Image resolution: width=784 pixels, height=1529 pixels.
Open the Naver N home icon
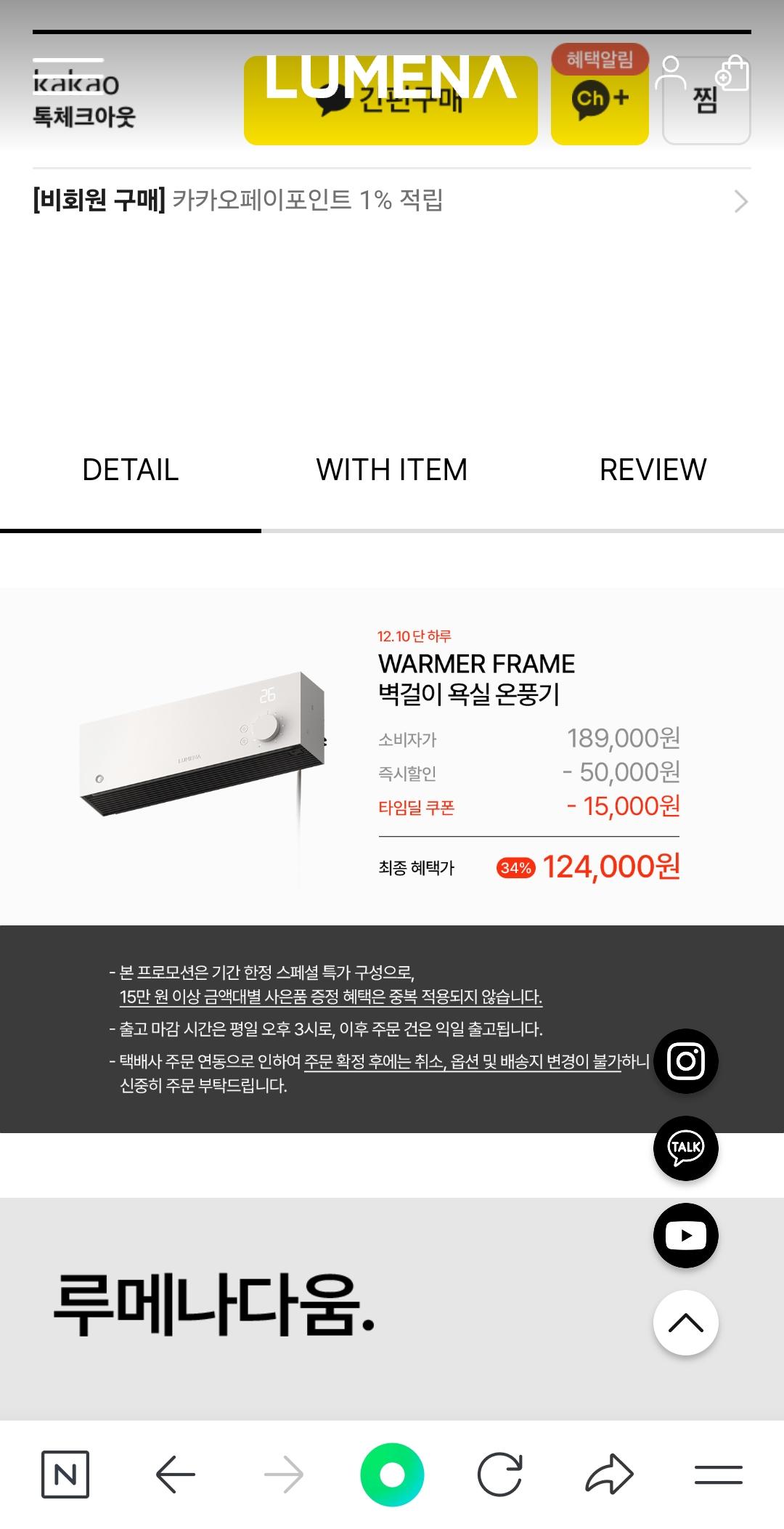pos(65,1475)
